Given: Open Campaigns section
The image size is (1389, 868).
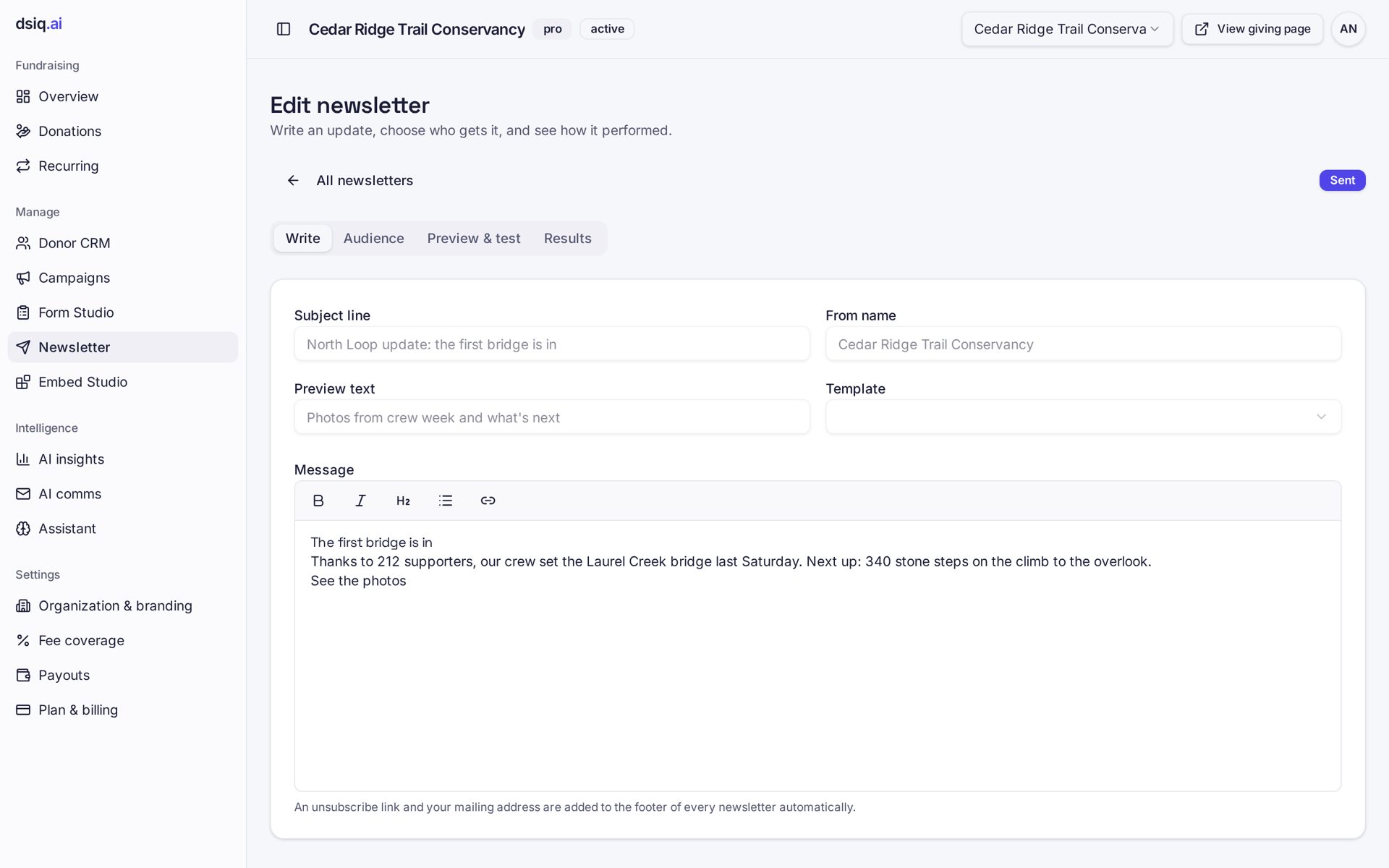Looking at the screenshot, I should pos(123,278).
